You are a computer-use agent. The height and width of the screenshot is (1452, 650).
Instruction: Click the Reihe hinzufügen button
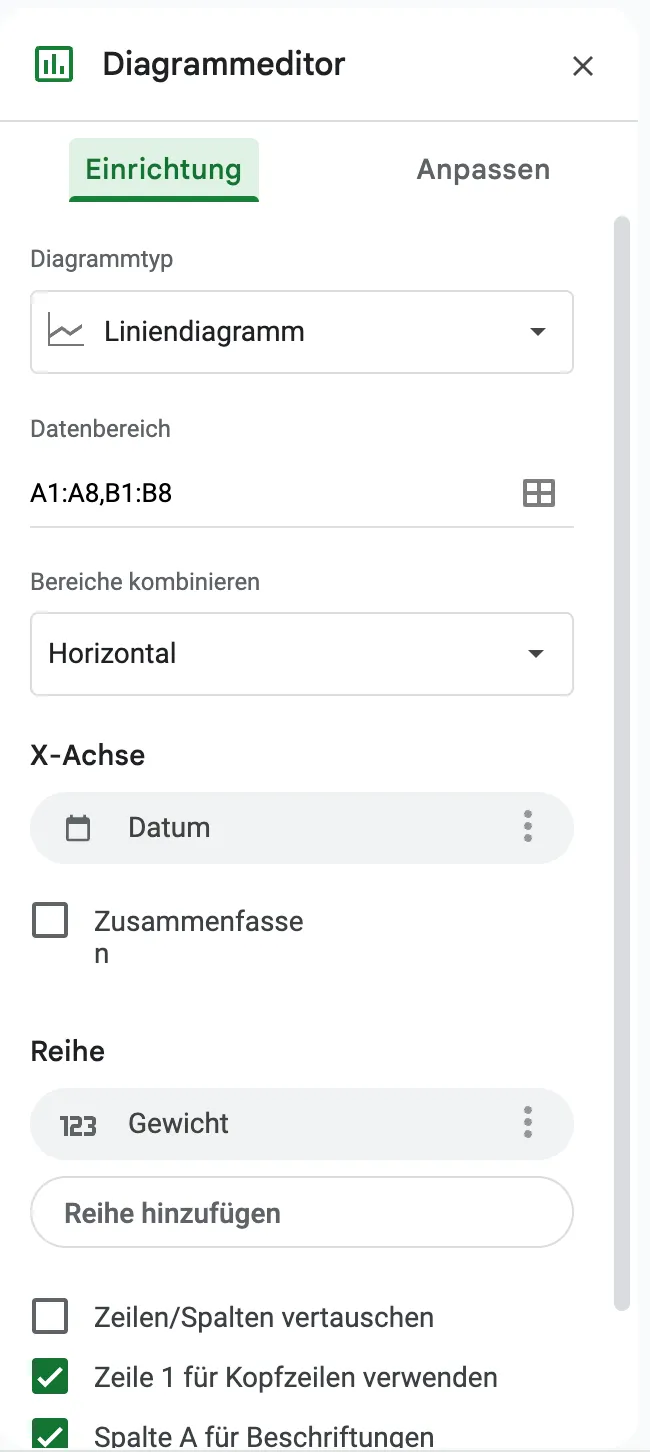(x=300, y=1212)
